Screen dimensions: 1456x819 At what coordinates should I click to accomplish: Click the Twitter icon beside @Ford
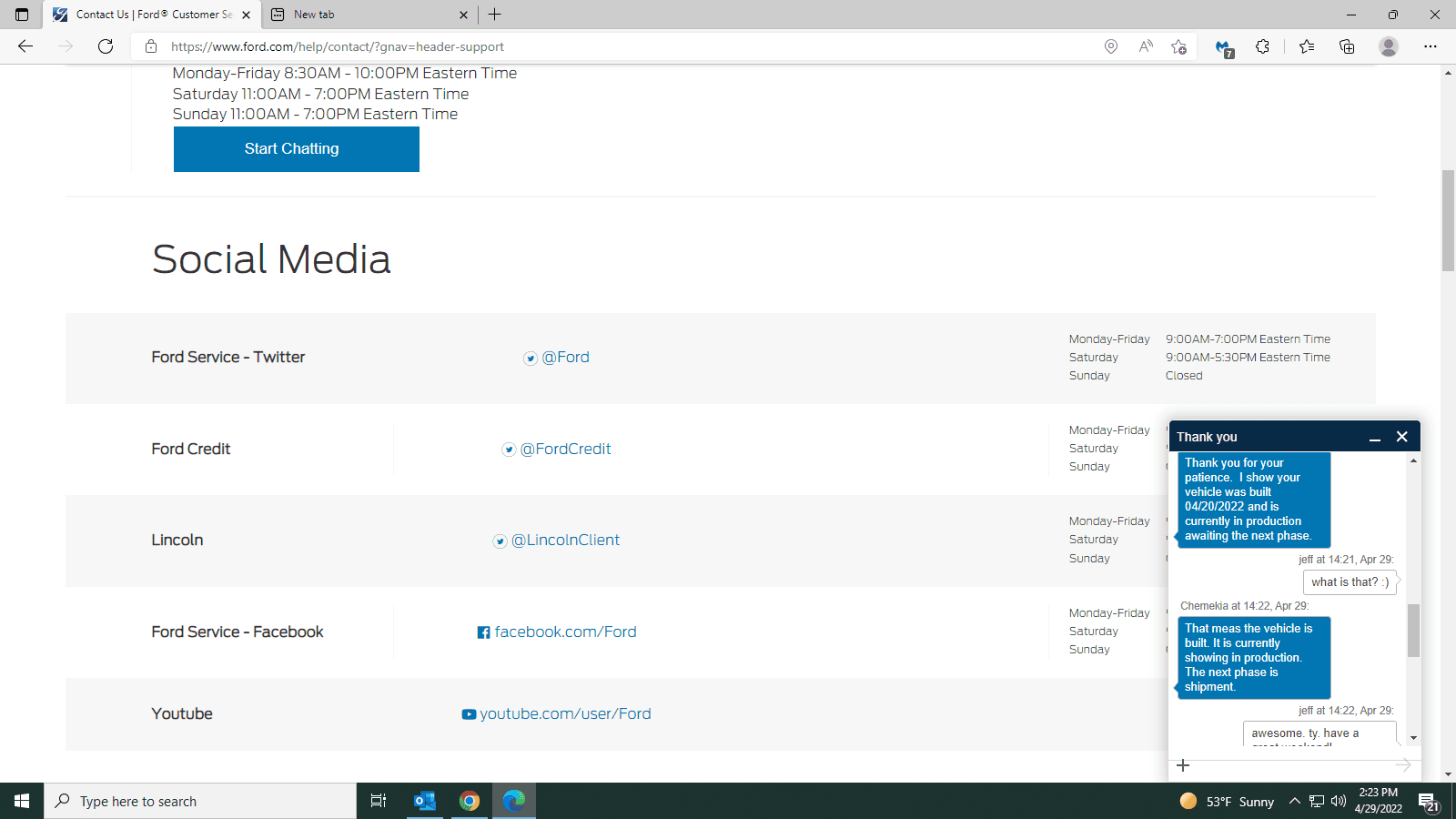[531, 359]
